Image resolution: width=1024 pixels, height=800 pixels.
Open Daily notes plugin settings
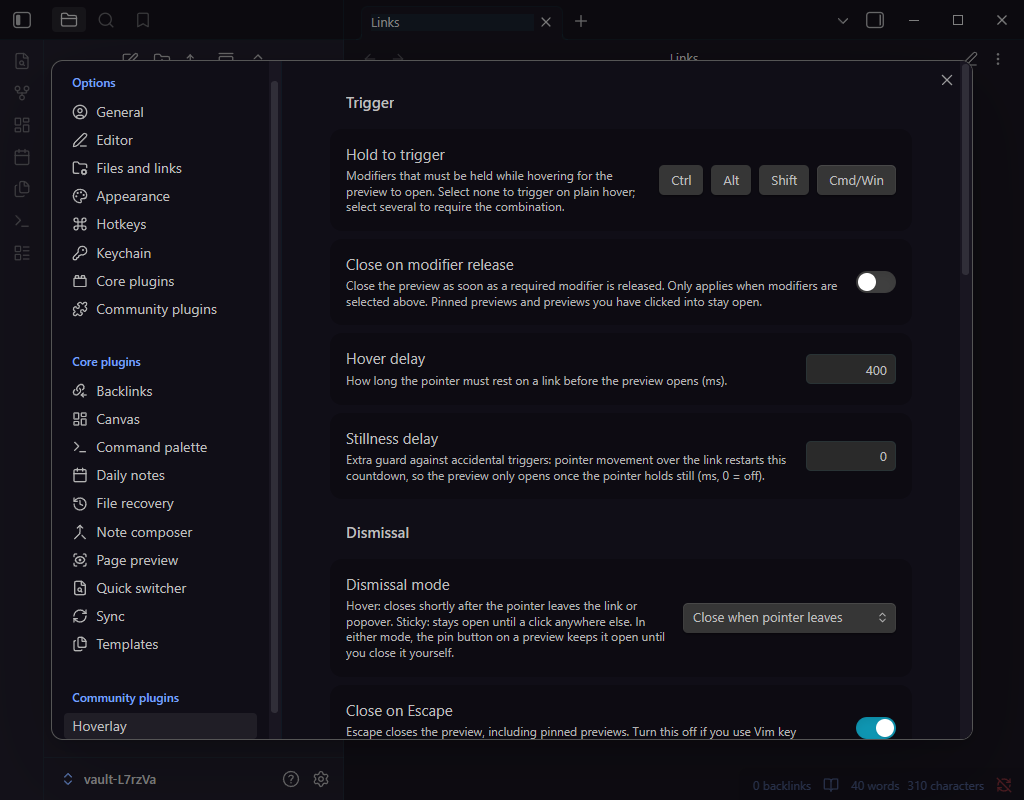click(161, 475)
